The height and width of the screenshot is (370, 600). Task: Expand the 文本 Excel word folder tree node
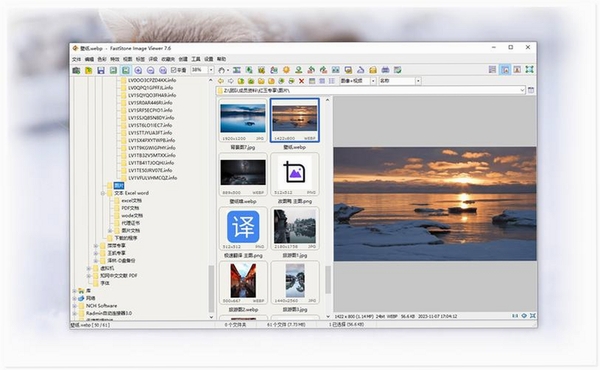(x=103, y=193)
